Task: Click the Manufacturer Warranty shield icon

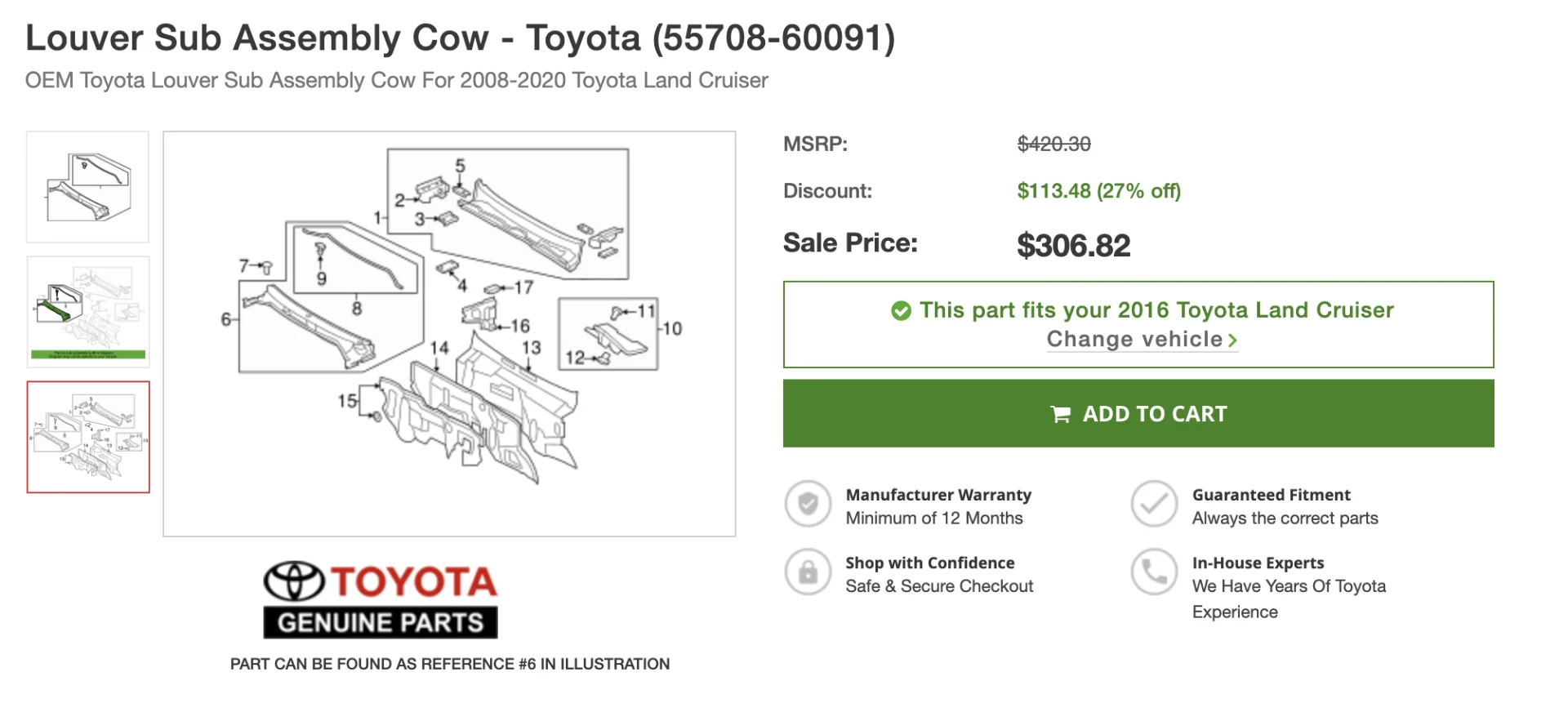Action: [x=808, y=504]
